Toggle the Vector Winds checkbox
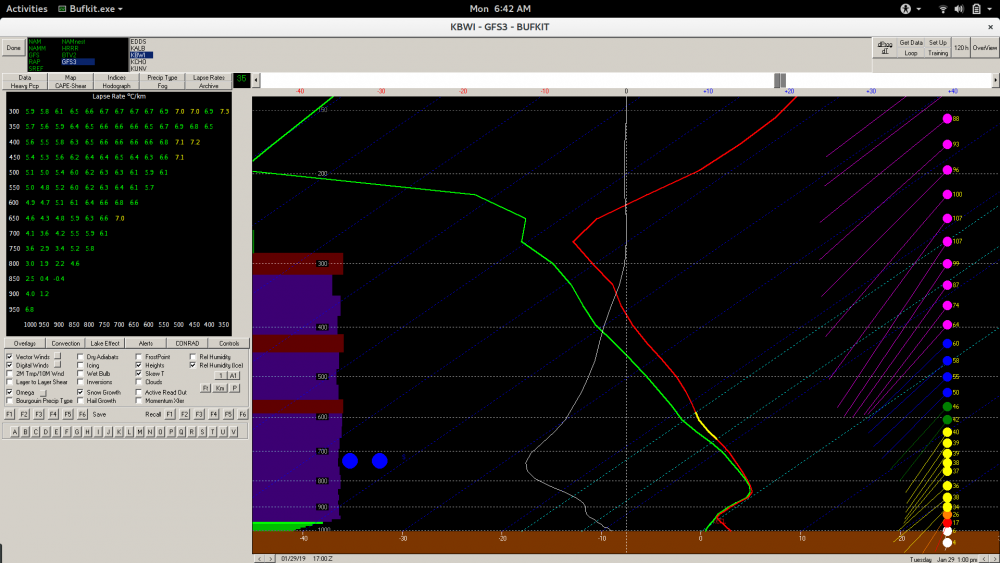Image resolution: width=1000 pixels, height=563 pixels. coord(9,357)
